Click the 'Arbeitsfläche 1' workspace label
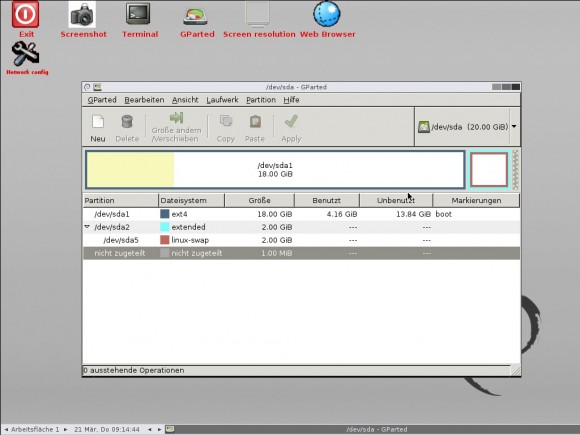 35,429
